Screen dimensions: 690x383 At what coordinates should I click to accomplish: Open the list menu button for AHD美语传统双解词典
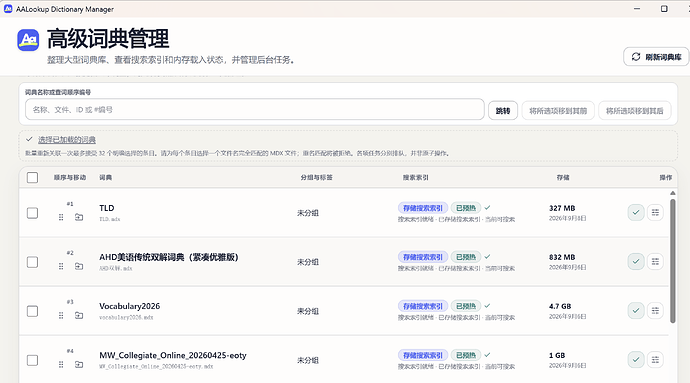point(655,261)
